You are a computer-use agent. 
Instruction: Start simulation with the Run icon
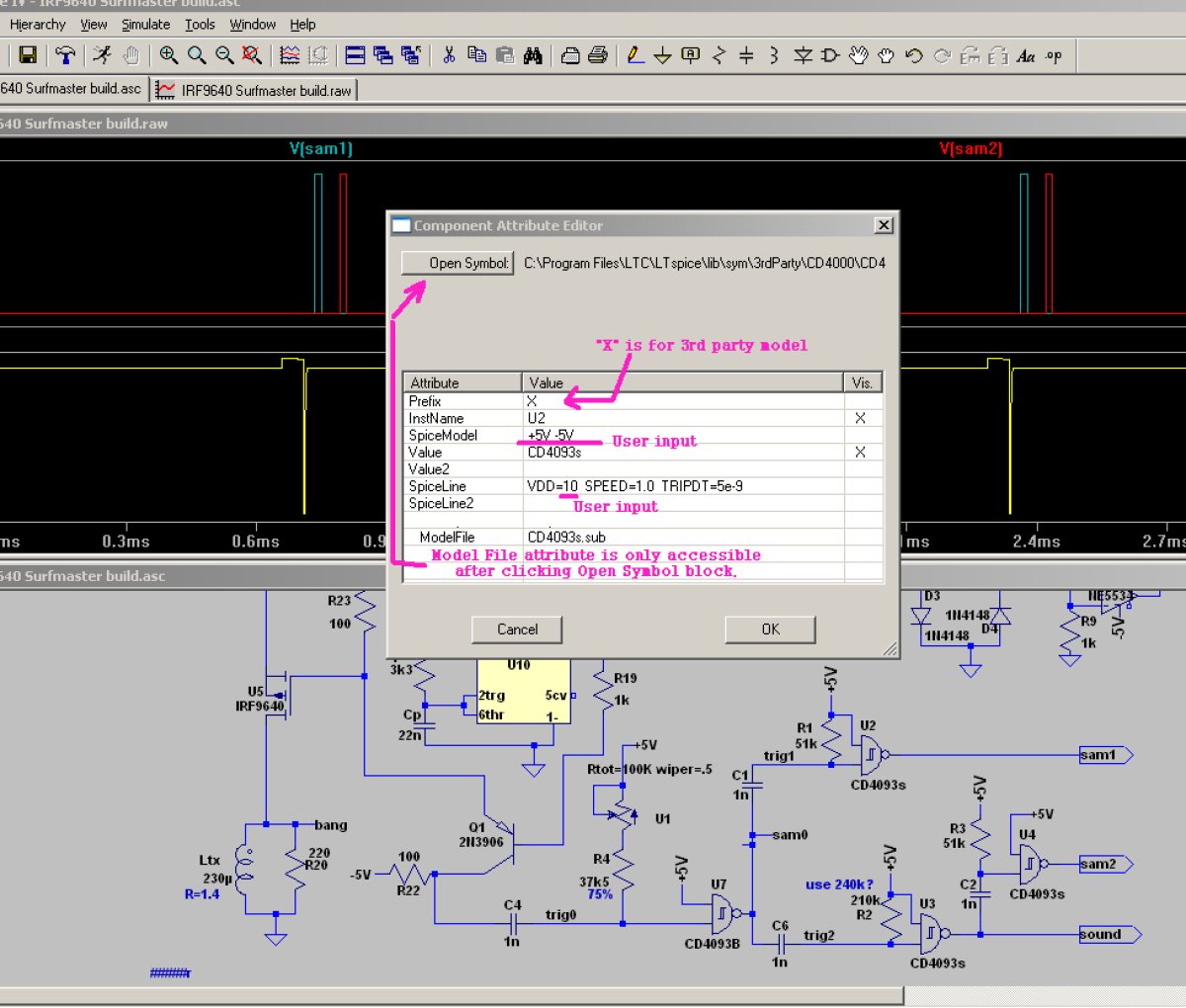pyautogui.click(x=102, y=55)
